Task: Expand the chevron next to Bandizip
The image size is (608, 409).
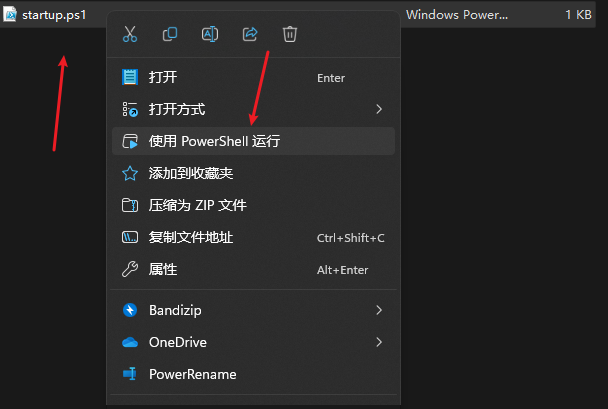Action: [379, 310]
